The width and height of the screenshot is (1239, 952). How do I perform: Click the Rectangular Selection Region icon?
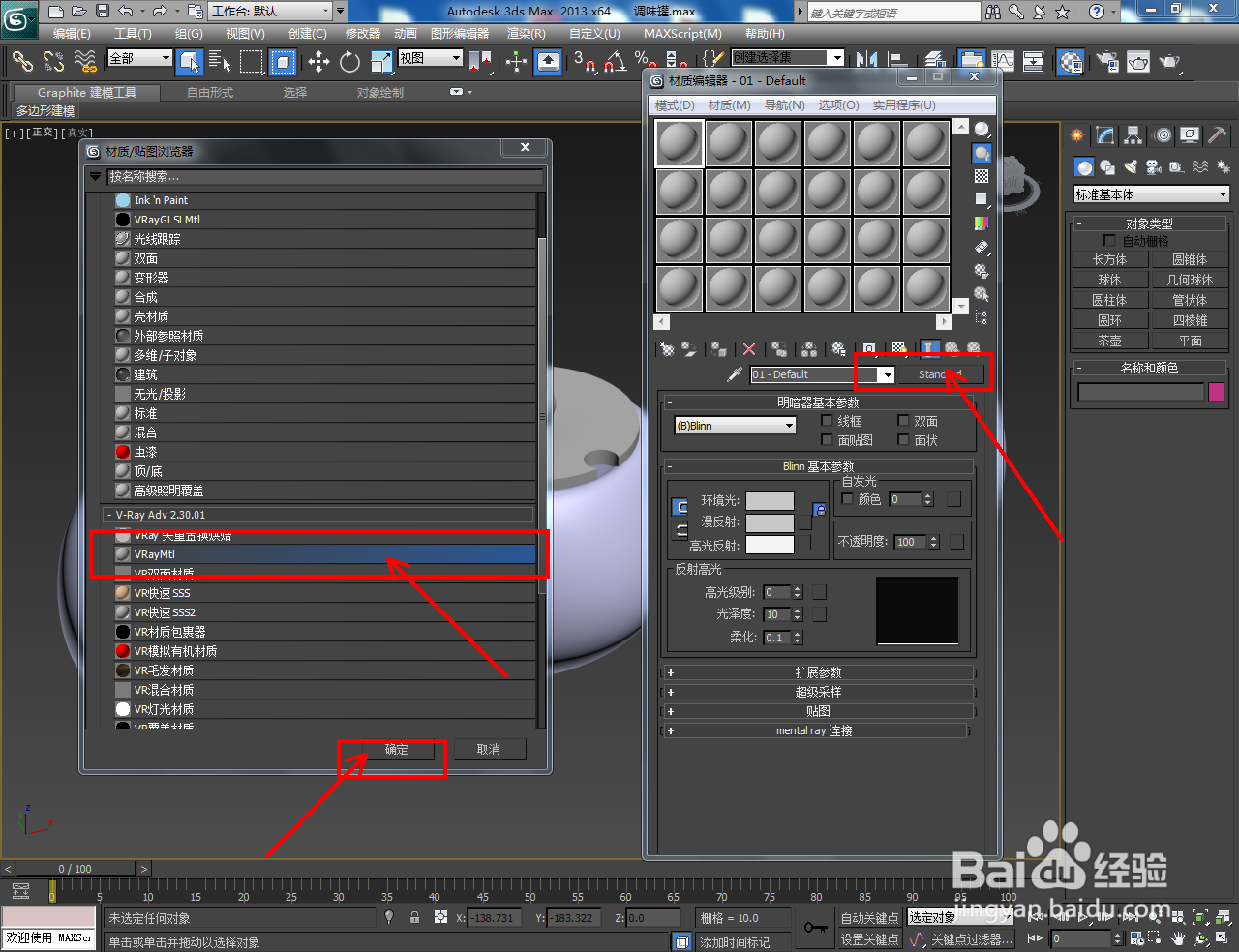point(252,62)
